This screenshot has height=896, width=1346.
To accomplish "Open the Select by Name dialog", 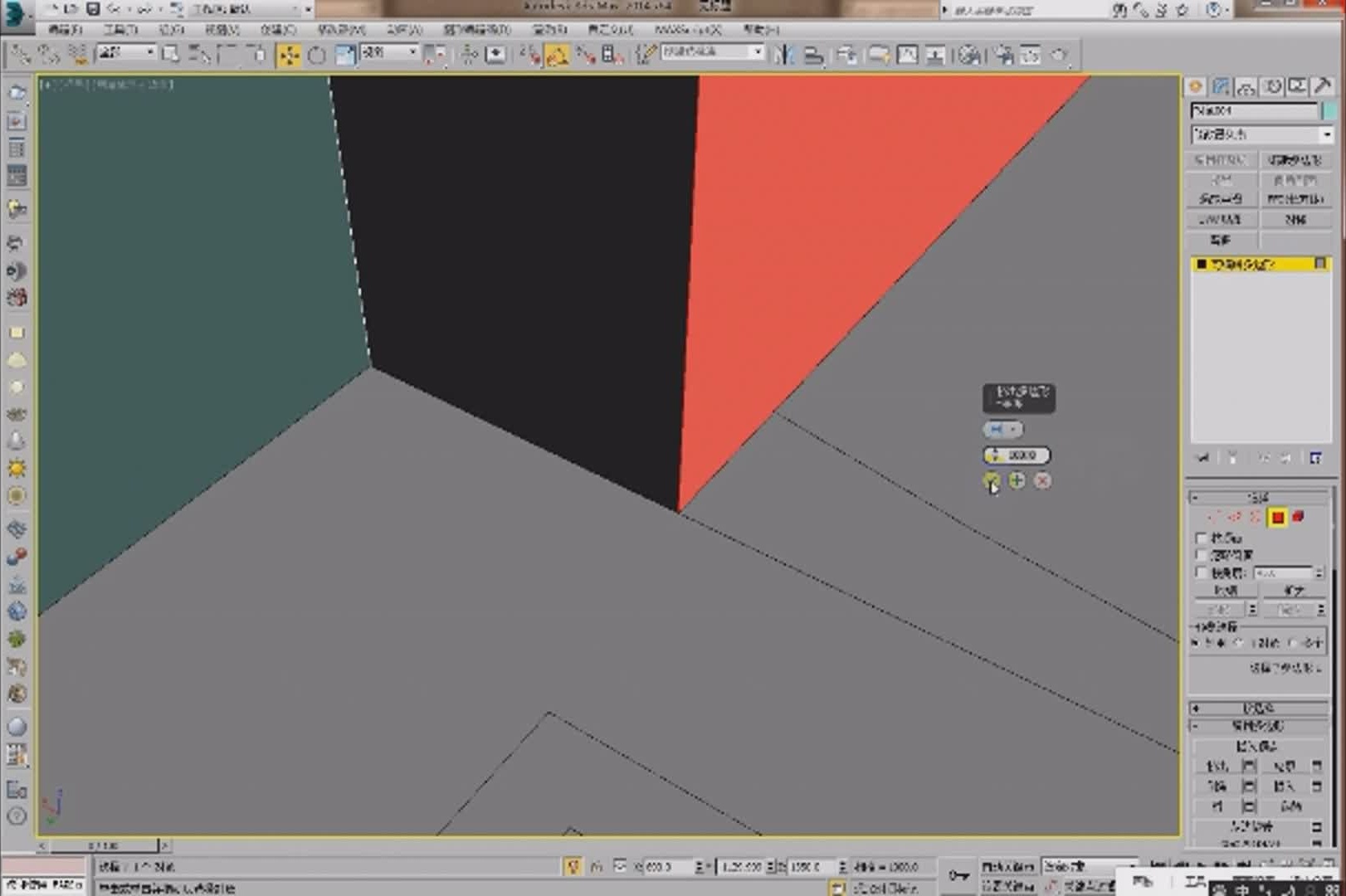I will (x=199, y=55).
